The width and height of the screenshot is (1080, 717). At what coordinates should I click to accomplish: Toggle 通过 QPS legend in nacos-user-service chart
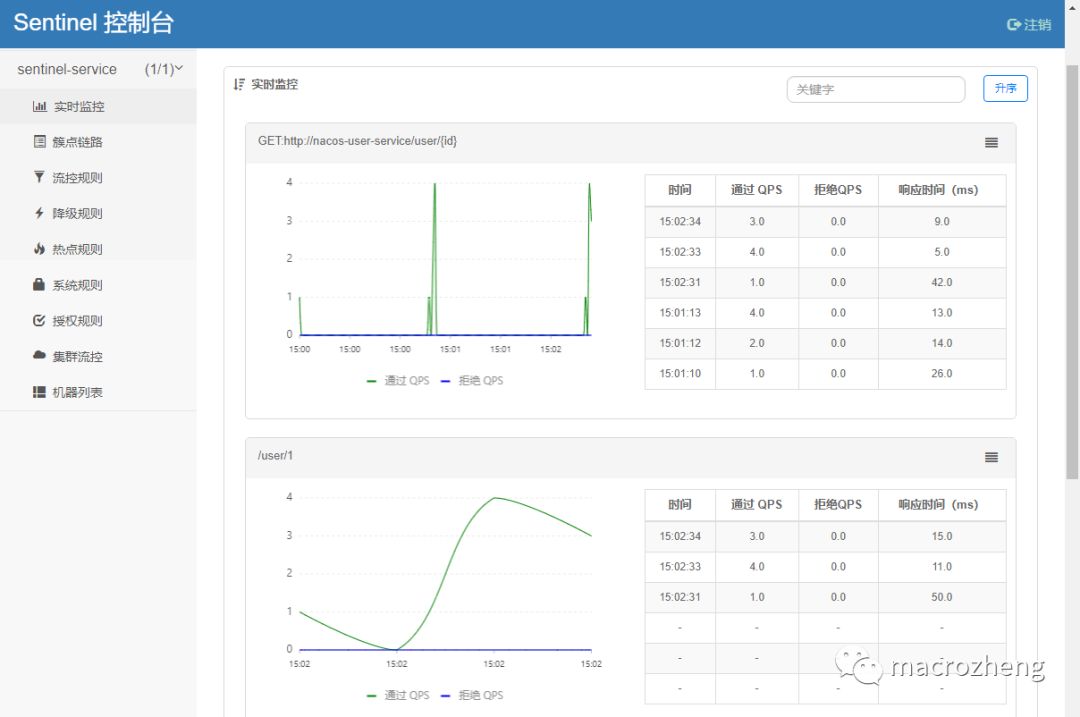398,381
